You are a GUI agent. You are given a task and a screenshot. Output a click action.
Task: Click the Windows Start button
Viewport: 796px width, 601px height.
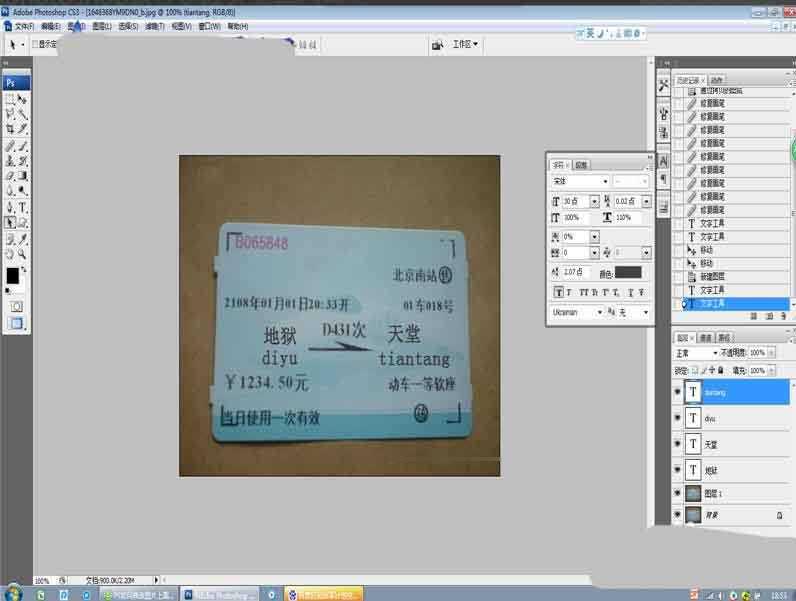tap(11, 593)
